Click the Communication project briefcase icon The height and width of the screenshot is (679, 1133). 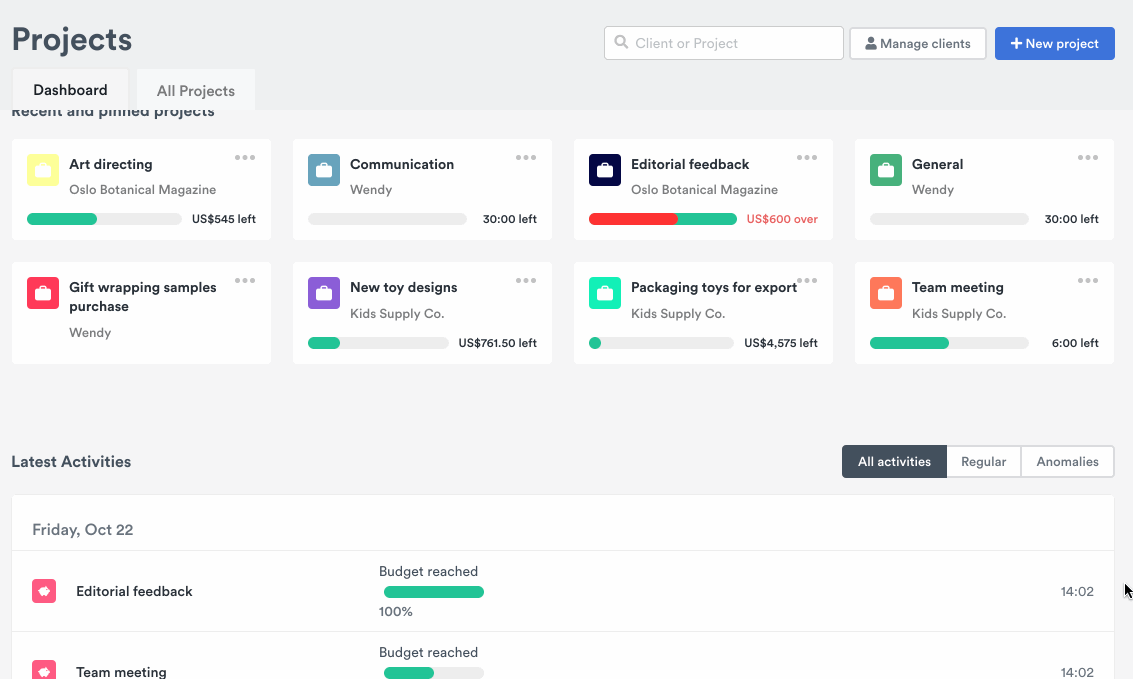[323, 170]
